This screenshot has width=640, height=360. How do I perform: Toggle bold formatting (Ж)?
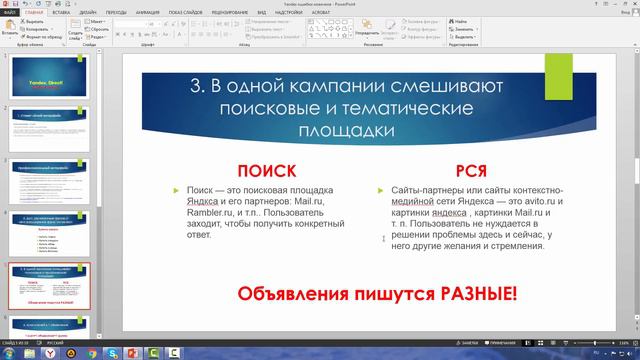tap(118, 35)
